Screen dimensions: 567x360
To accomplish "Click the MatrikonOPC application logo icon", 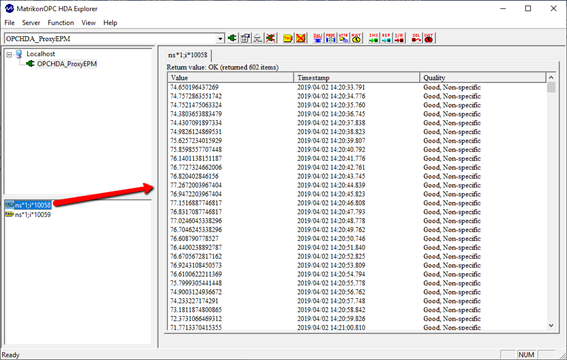I will (x=9, y=8).
